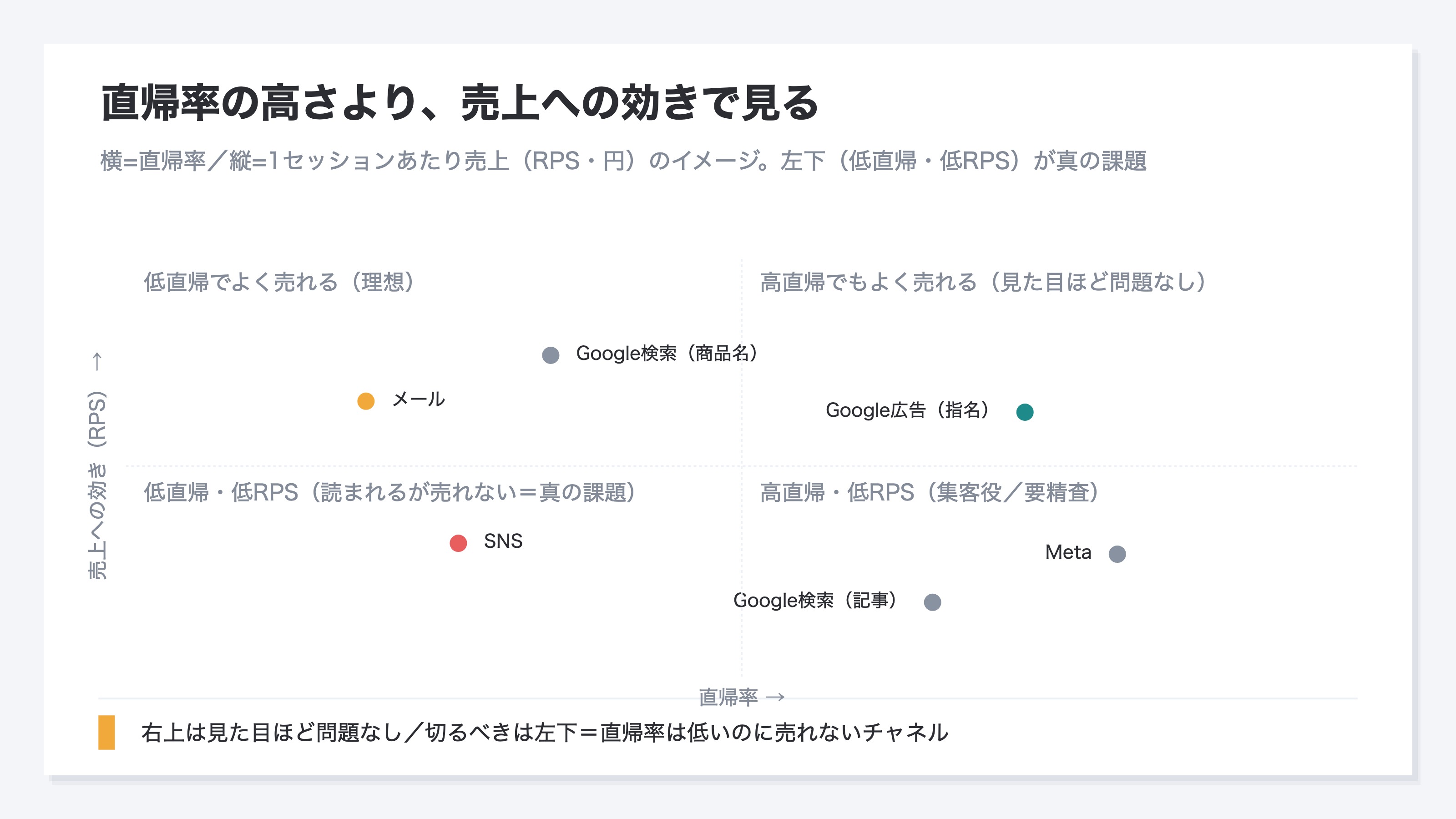Click the label Google検索（商品名）
The height and width of the screenshot is (819, 1456).
point(667,353)
